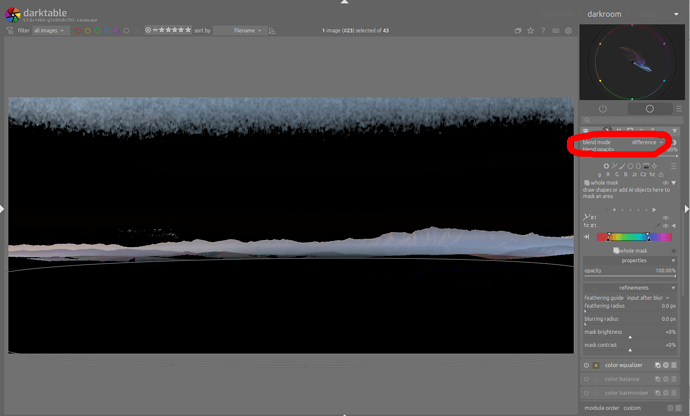Open color balance presets menu

coord(674,379)
